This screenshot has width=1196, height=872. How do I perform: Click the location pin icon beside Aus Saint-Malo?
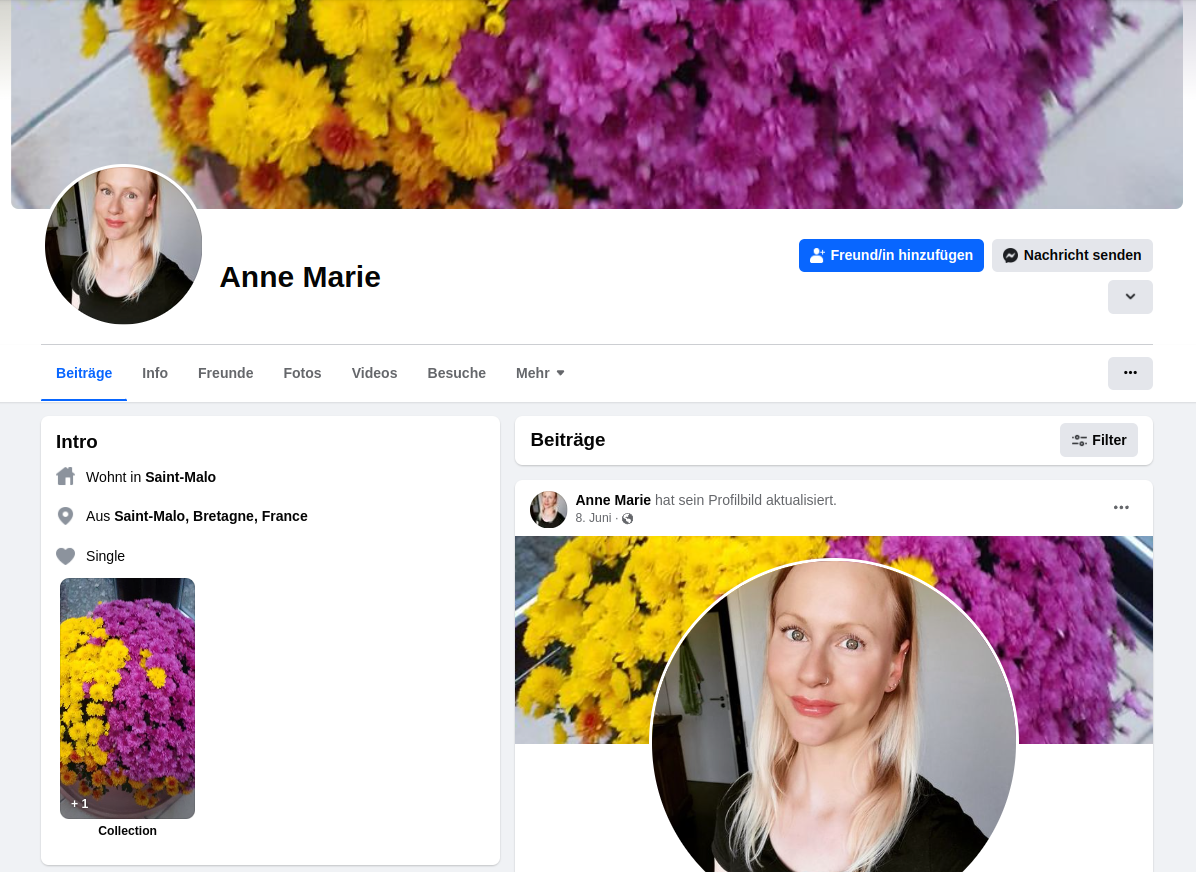(x=66, y=516)
